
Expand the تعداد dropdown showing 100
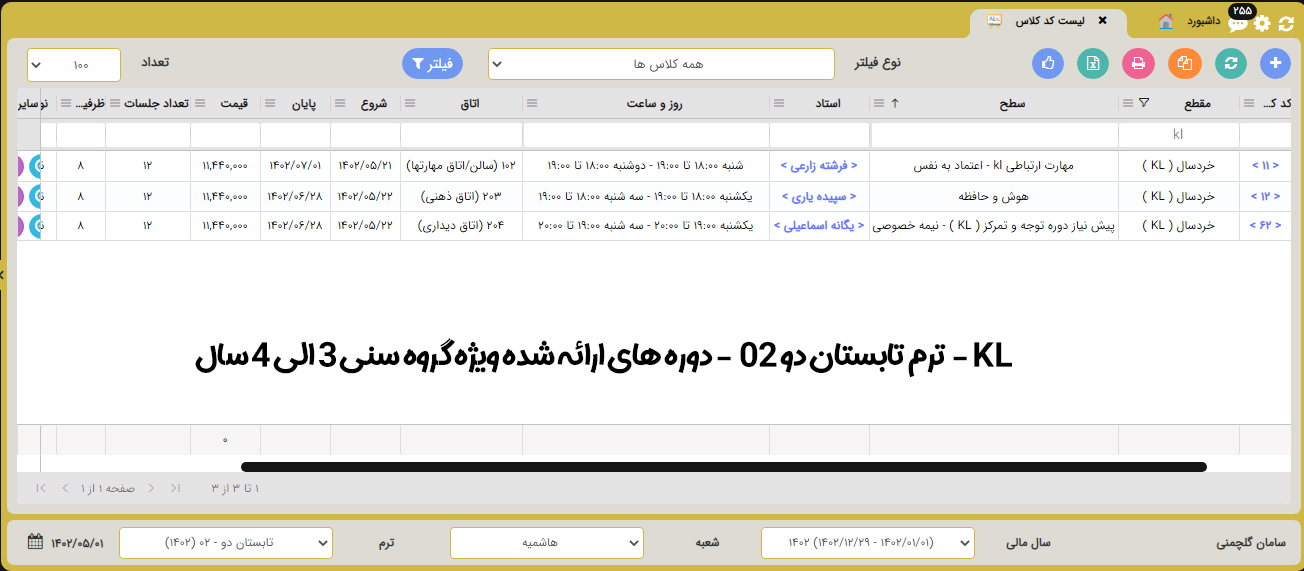pyautogui.click(x=74, y=65)
